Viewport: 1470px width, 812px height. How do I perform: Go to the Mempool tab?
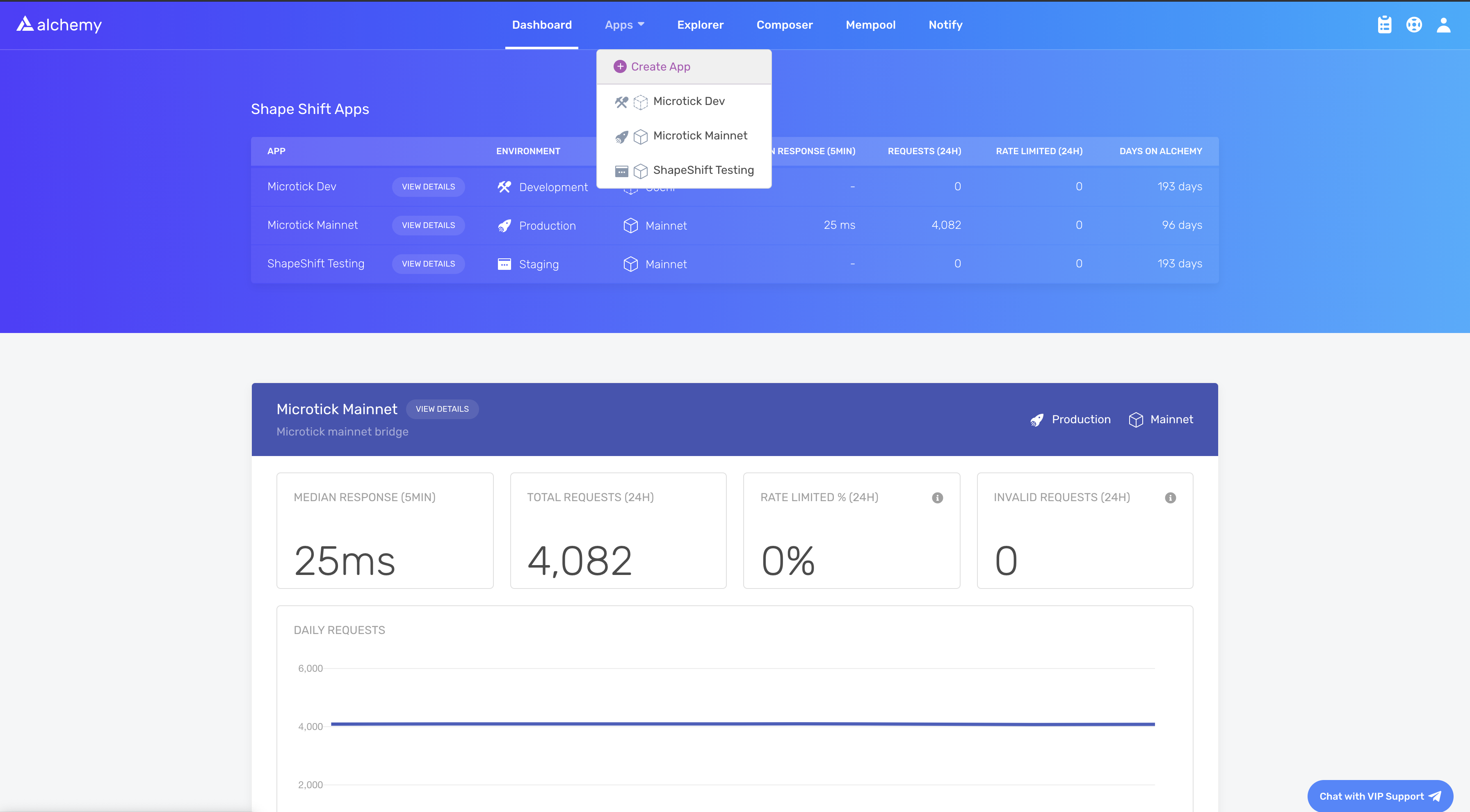click(870, 25)
